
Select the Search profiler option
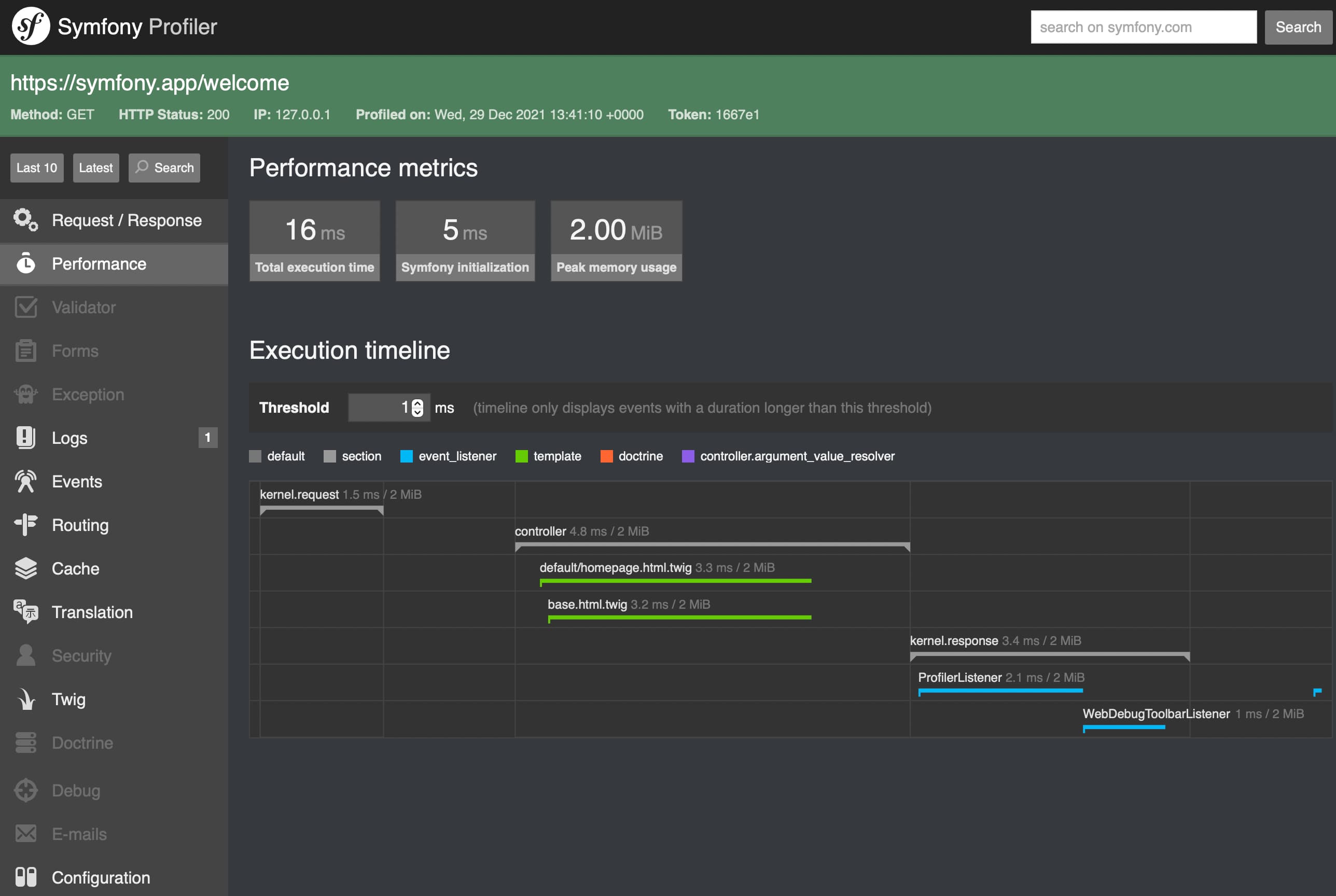[x=163, y=166]
